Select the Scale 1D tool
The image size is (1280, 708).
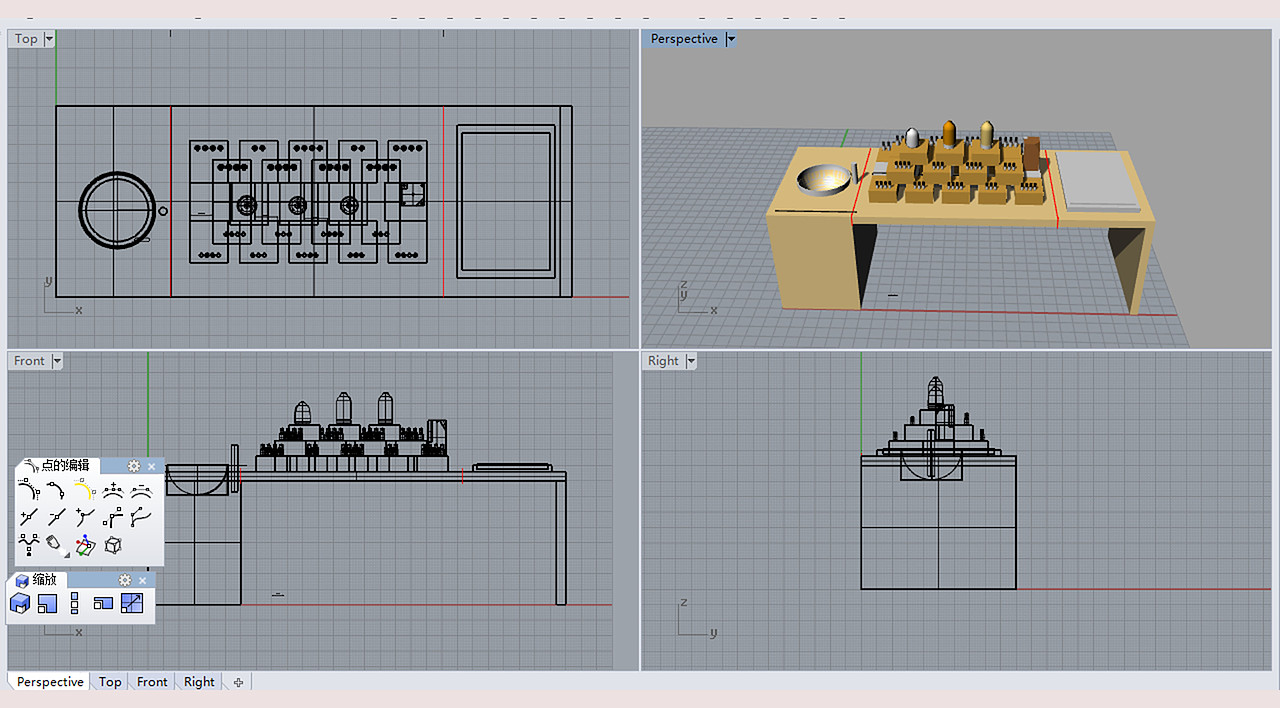coord(75,603)
